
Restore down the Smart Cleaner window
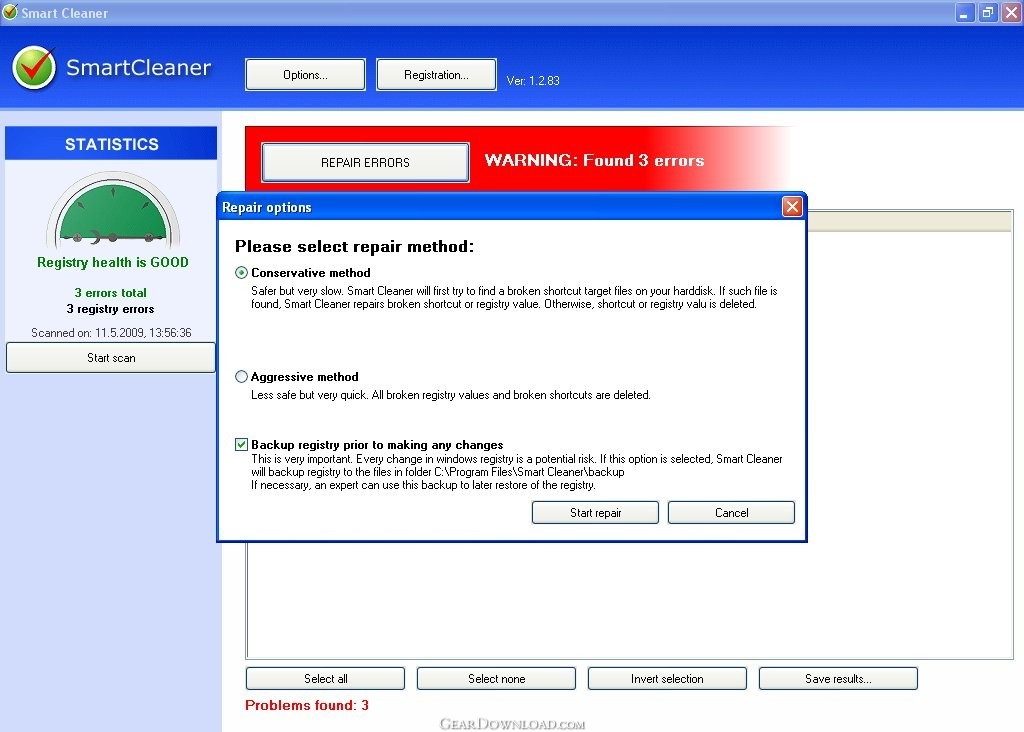pyautogui.click(x=987, y=13)
